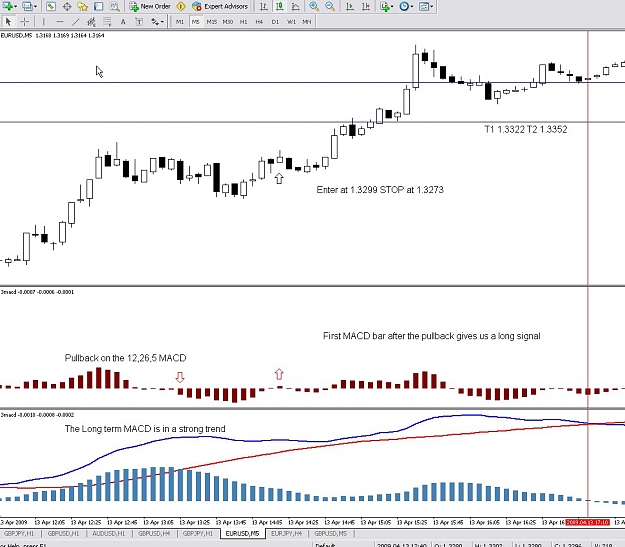This screenshot has width=625, height=547.
Task: Open the Navigator favorites icon
Action: pos(83,6)
